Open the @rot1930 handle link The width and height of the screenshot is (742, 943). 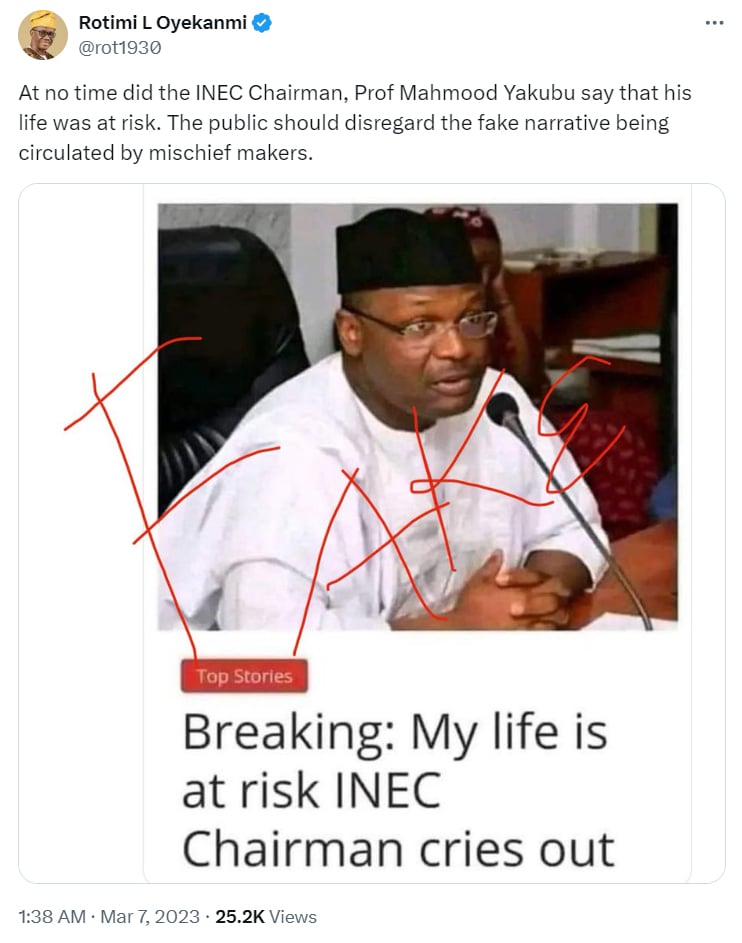point(120,48)
